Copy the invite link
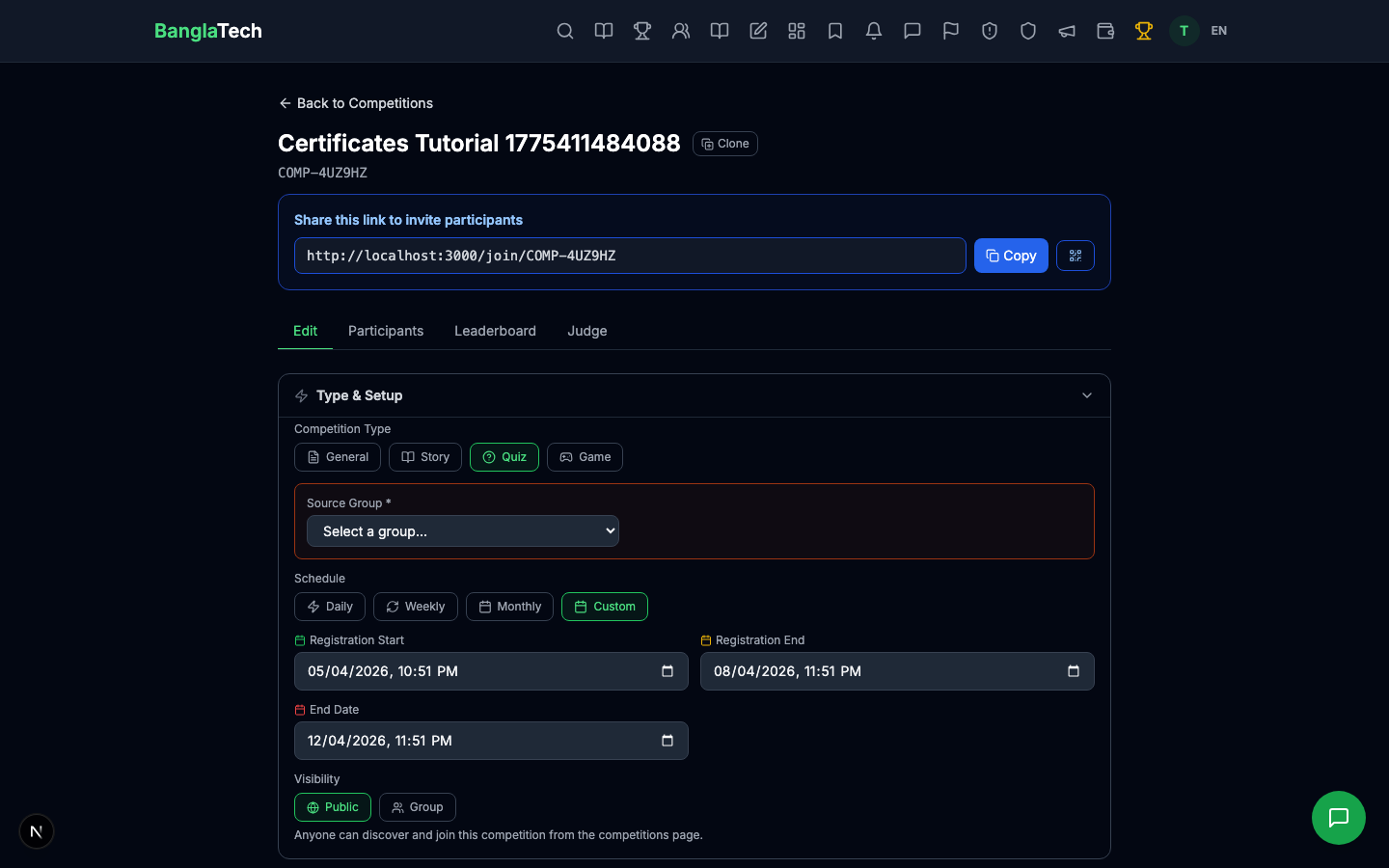This screenshot has height=868, width=1389. pos(1011,256)
